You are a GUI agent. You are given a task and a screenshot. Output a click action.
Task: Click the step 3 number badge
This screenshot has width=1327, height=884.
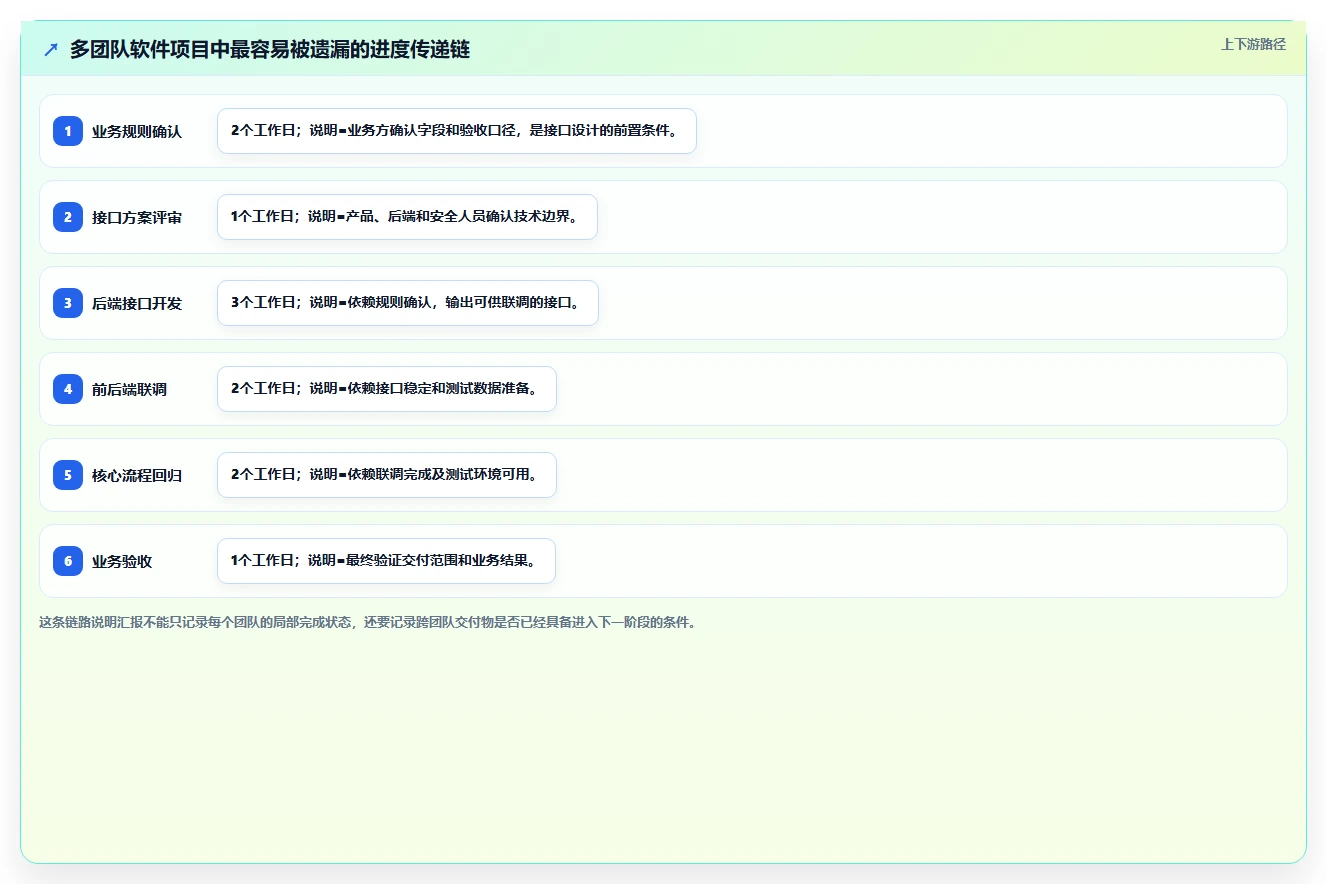click(68, 303)
